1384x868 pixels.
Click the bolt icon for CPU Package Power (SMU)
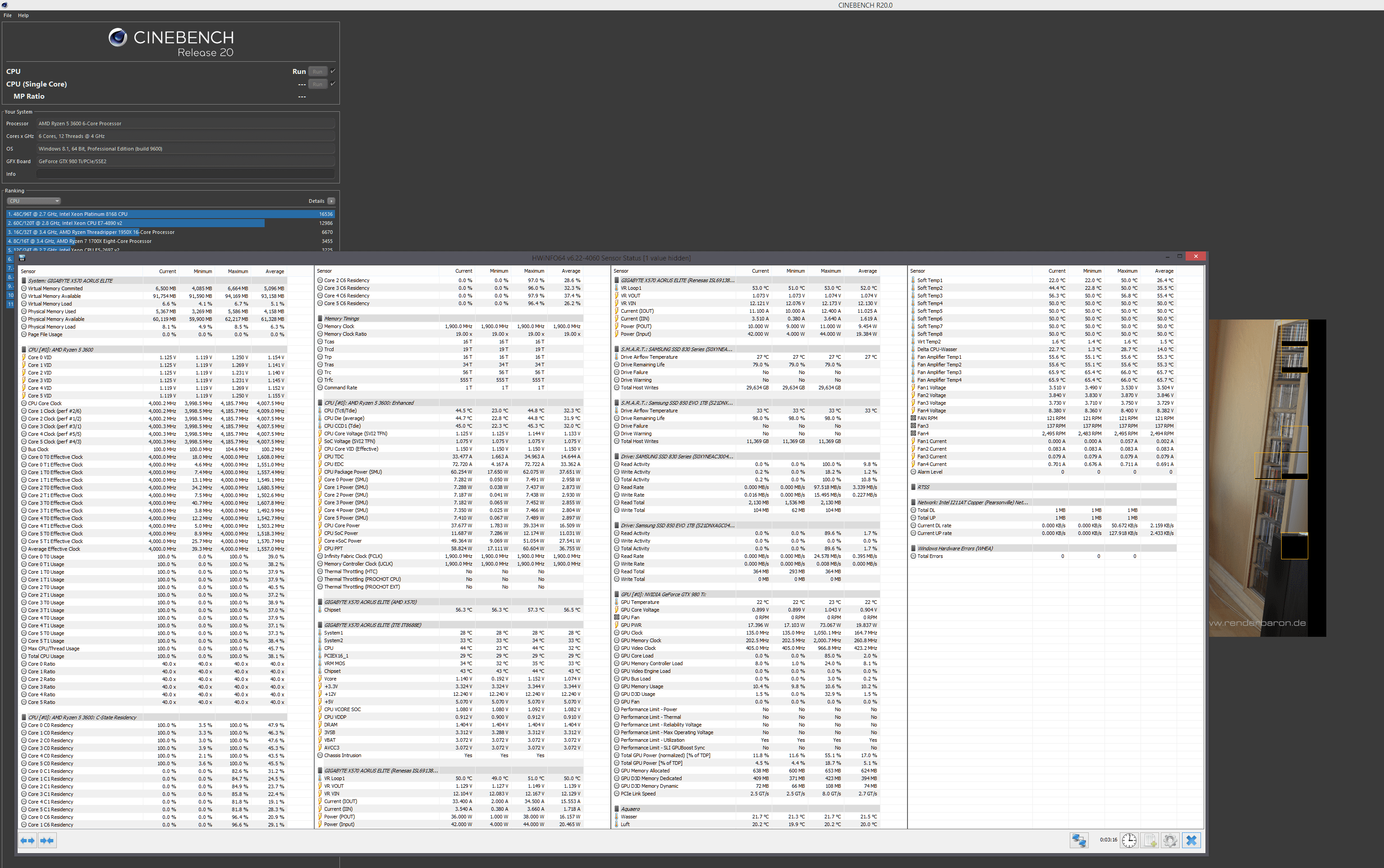[x=320, y=472]
